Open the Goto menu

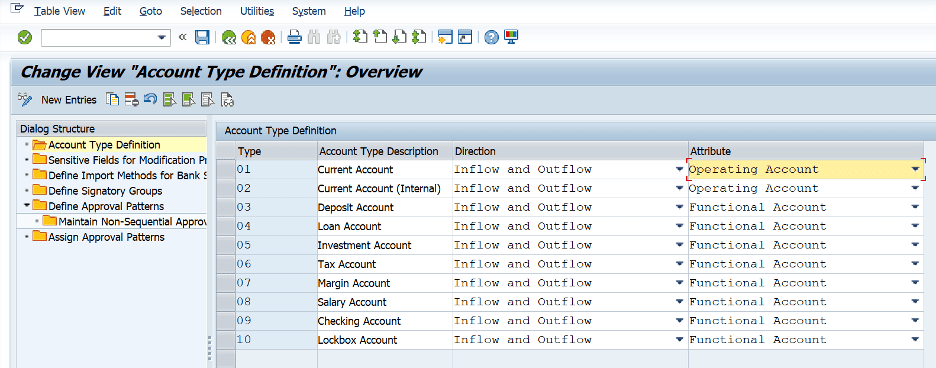pos(150,11)
